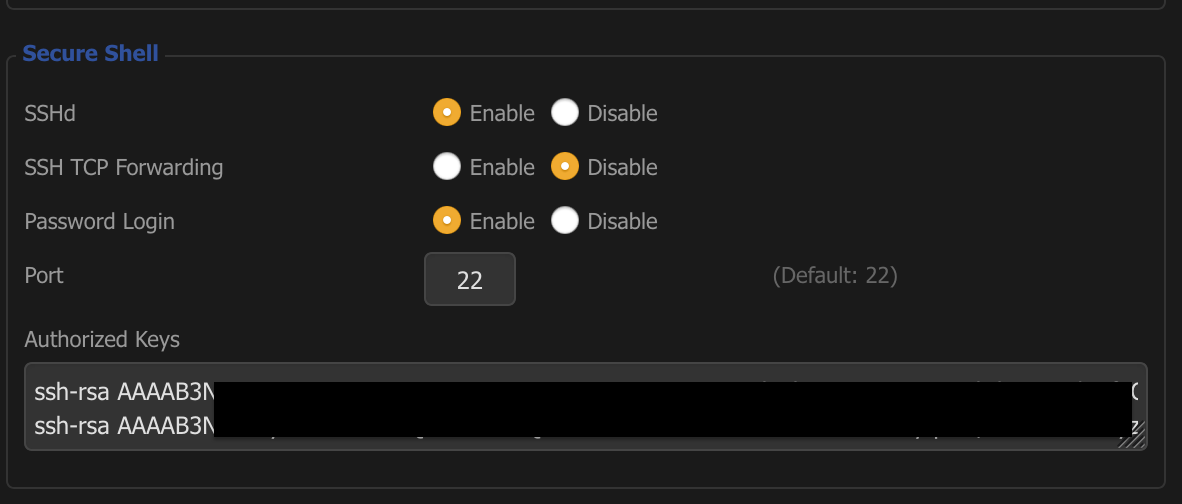Select the SSHd Disable radio button
The height and width of the screenshot is (504, 1182).
click(x=565, y=113)
